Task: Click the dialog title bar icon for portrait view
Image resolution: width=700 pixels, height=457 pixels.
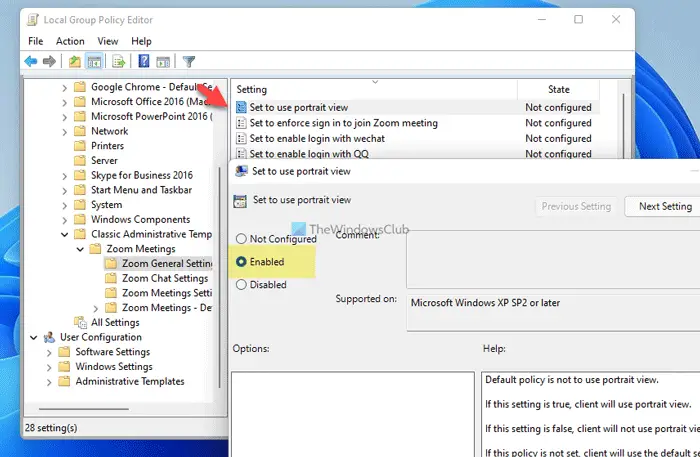Action: (242, 171)
